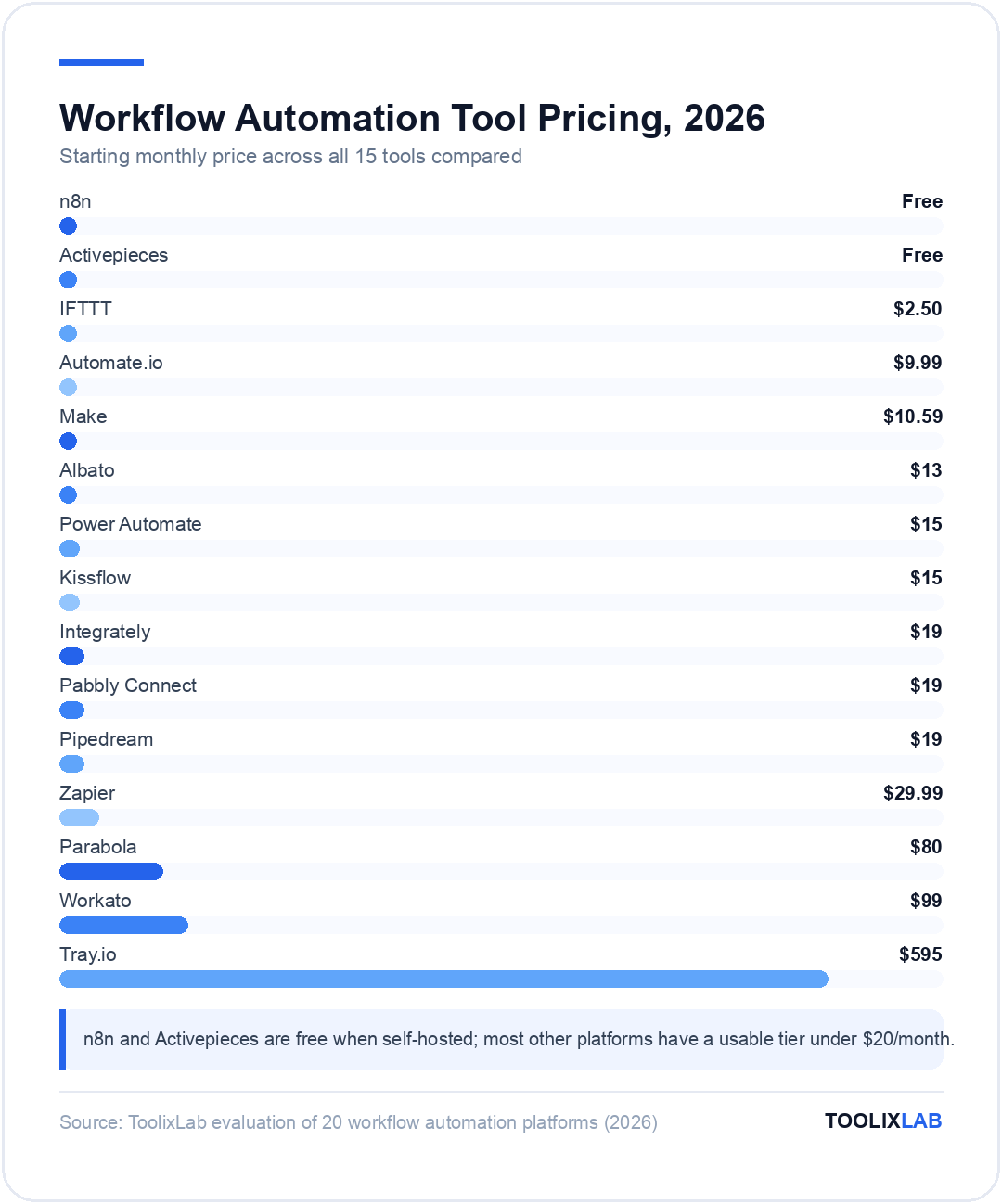
Task: Click the Workato price bar
Action: point(123,926)
